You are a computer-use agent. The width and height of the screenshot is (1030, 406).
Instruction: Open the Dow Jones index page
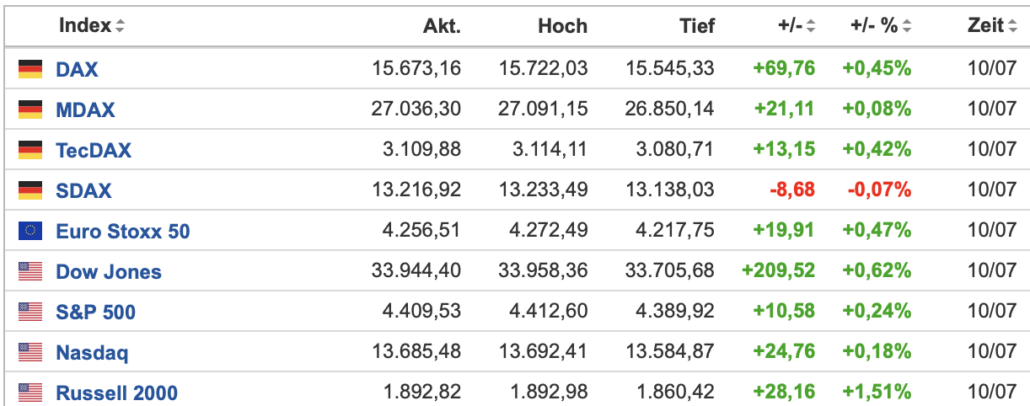[x=108, y=271]
